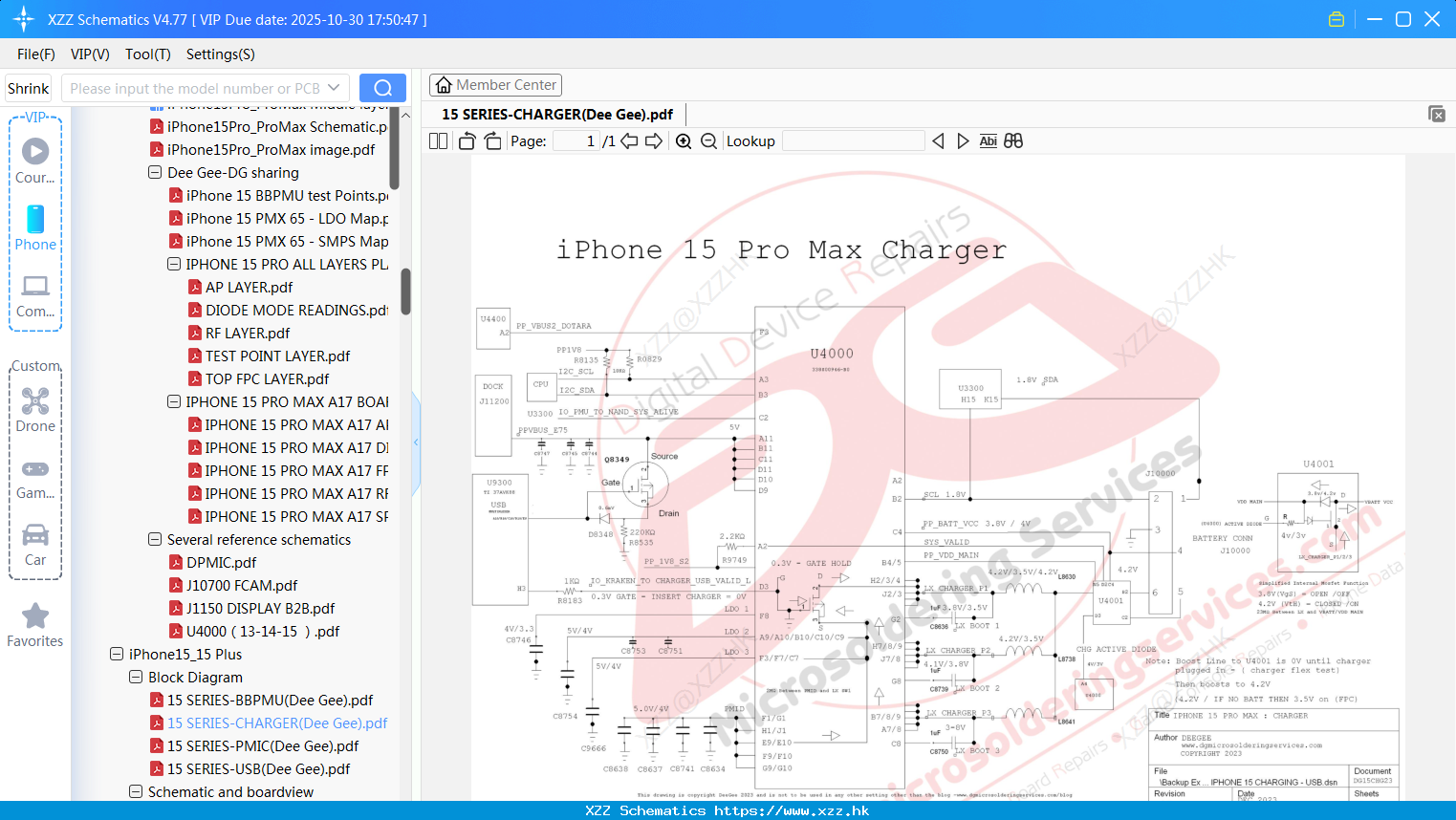Select the 15 SERIES-CHARGER(Dee Gee).pdf tab
The image size is (1456, 820).
tap(557, 114)
